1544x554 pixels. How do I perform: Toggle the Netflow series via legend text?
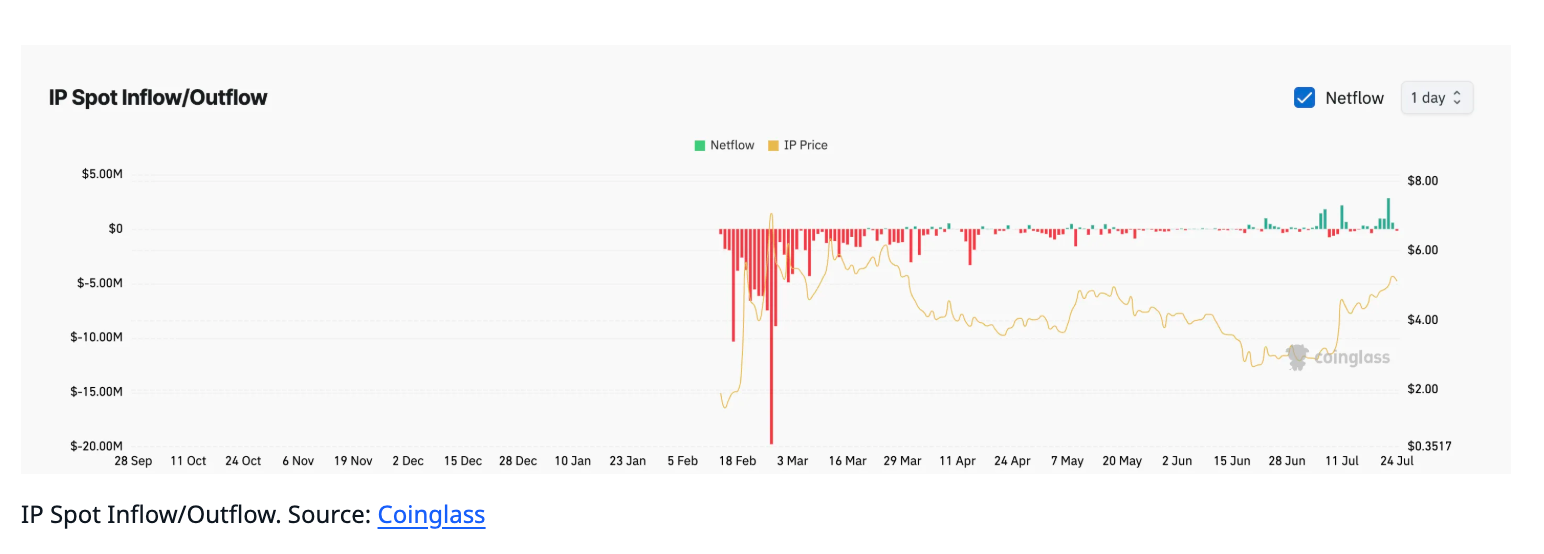[732, 146]
